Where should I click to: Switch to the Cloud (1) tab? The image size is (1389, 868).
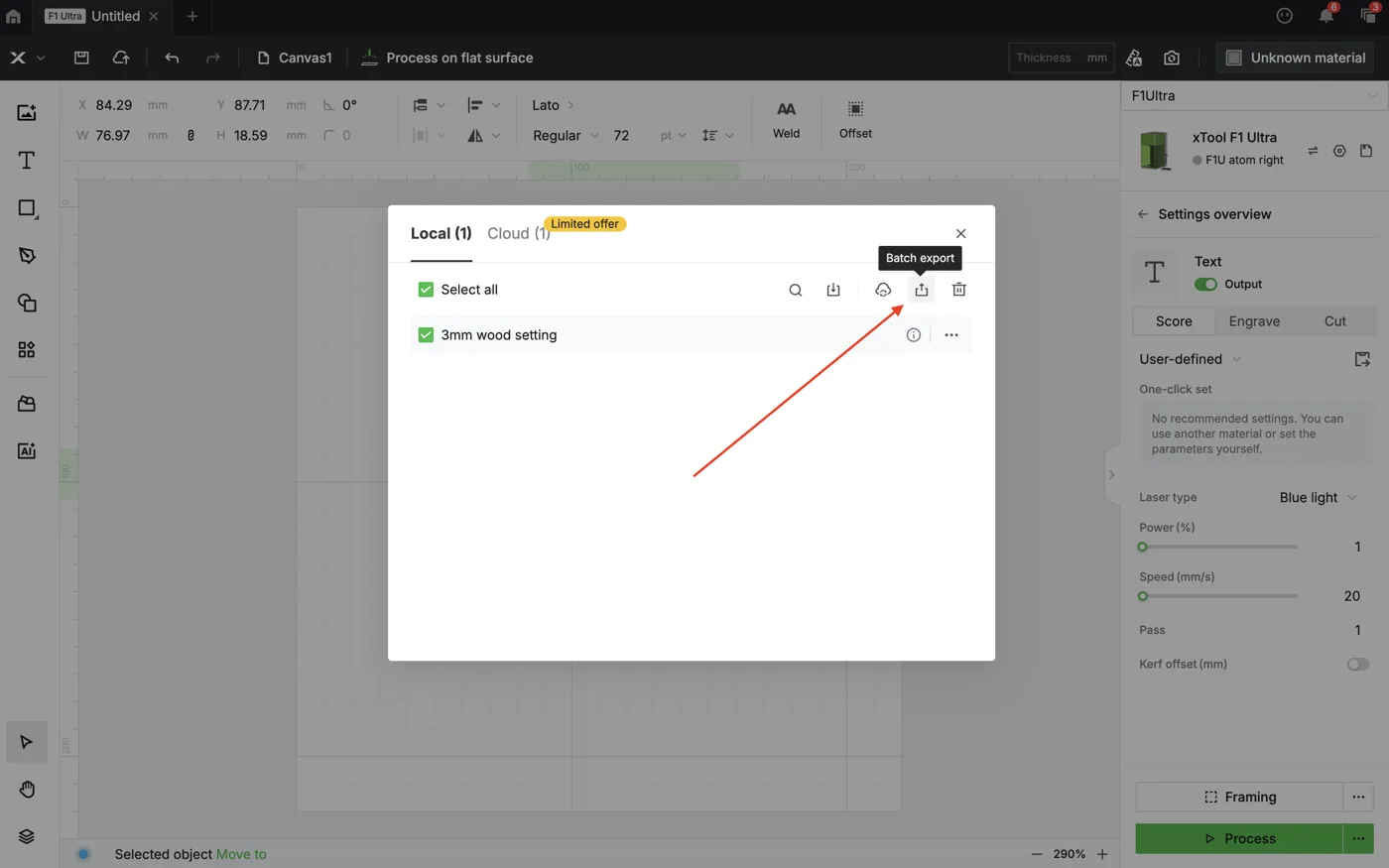tap(518, 234)
